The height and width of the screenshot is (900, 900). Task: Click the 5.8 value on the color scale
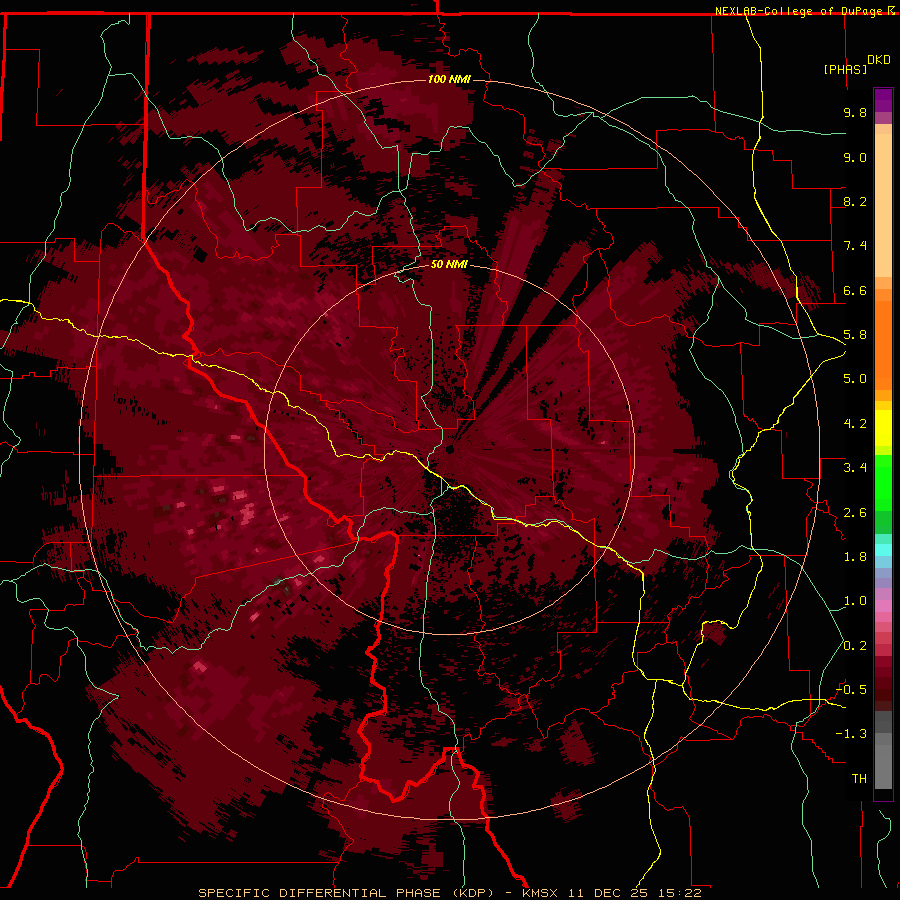click(855, 335)
